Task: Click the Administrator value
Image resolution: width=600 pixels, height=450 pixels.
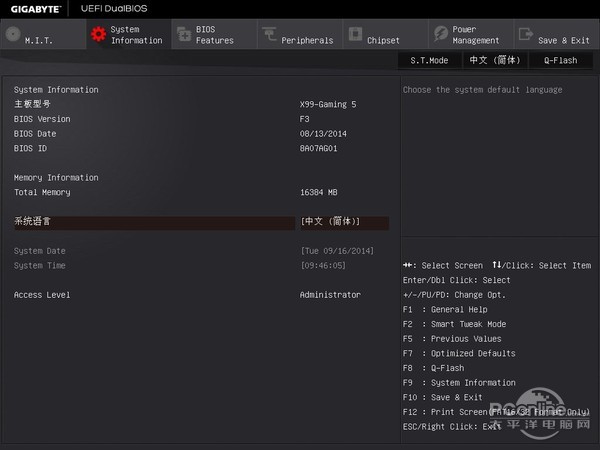Action: click(x=330, y=295)
